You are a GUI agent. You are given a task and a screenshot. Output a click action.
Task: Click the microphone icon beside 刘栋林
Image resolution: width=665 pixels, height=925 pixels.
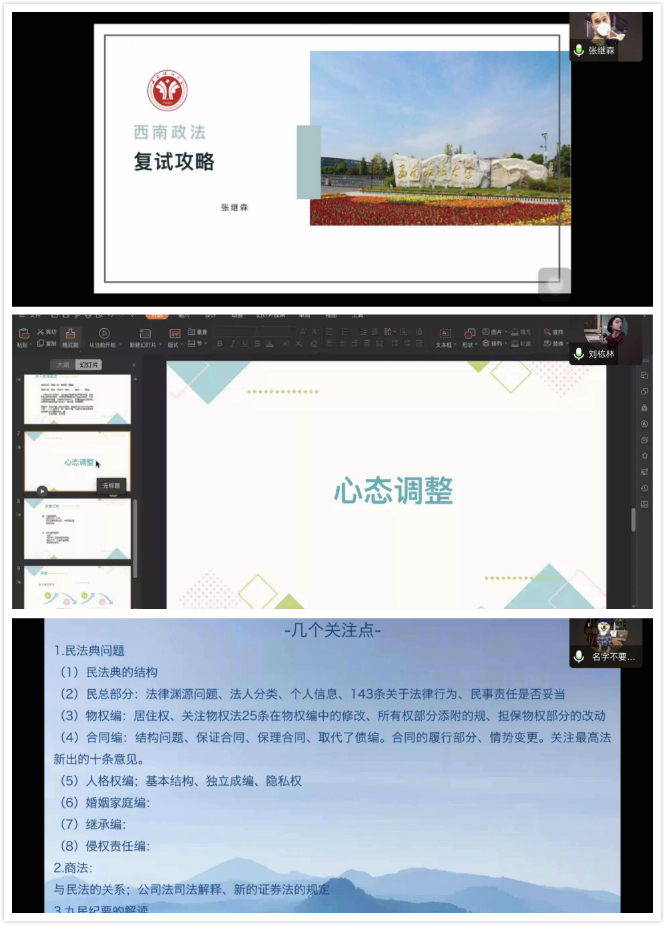(579, 354)
